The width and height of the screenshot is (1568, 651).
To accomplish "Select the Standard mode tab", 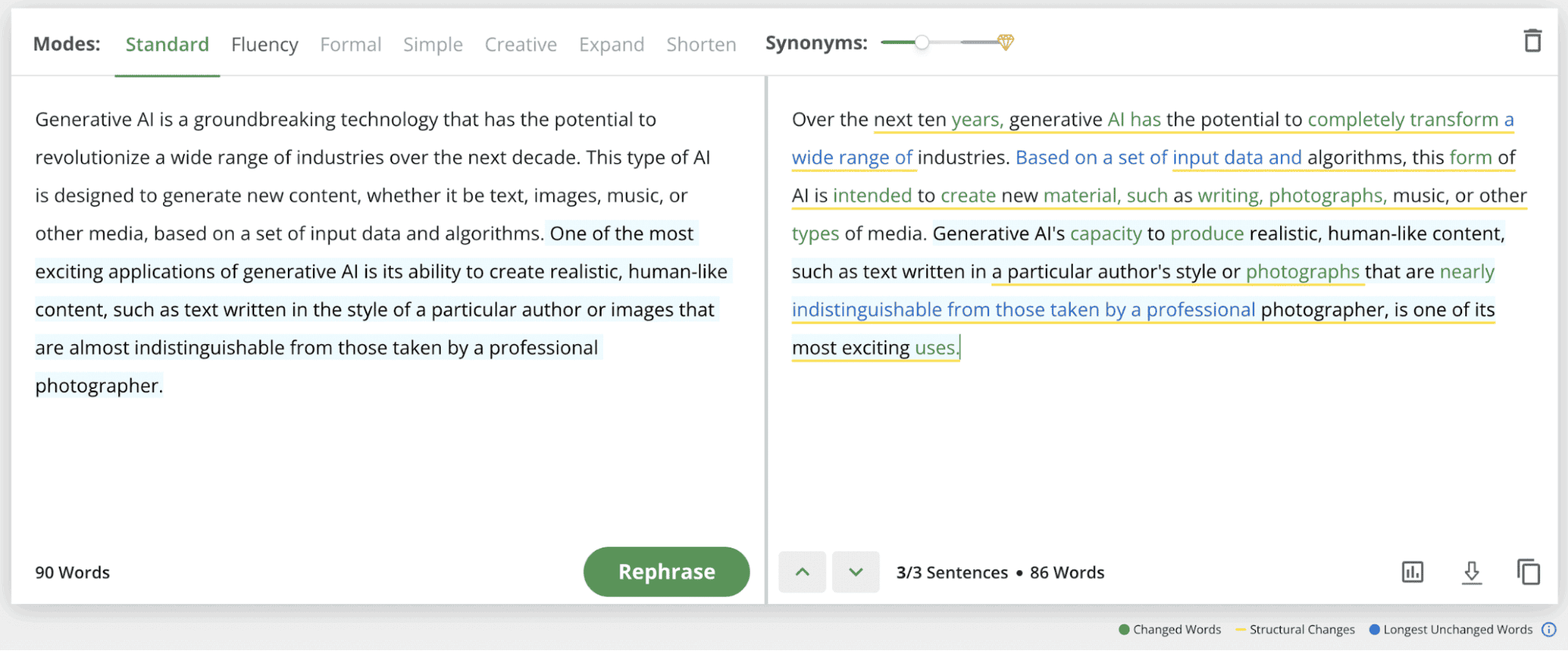I will pos(167,45).
